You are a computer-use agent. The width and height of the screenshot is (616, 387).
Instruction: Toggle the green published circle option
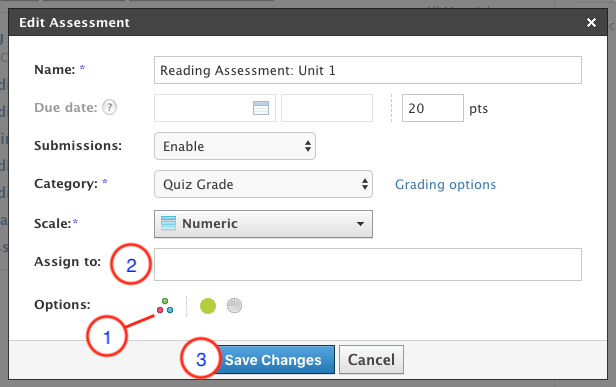coord(208,306)
